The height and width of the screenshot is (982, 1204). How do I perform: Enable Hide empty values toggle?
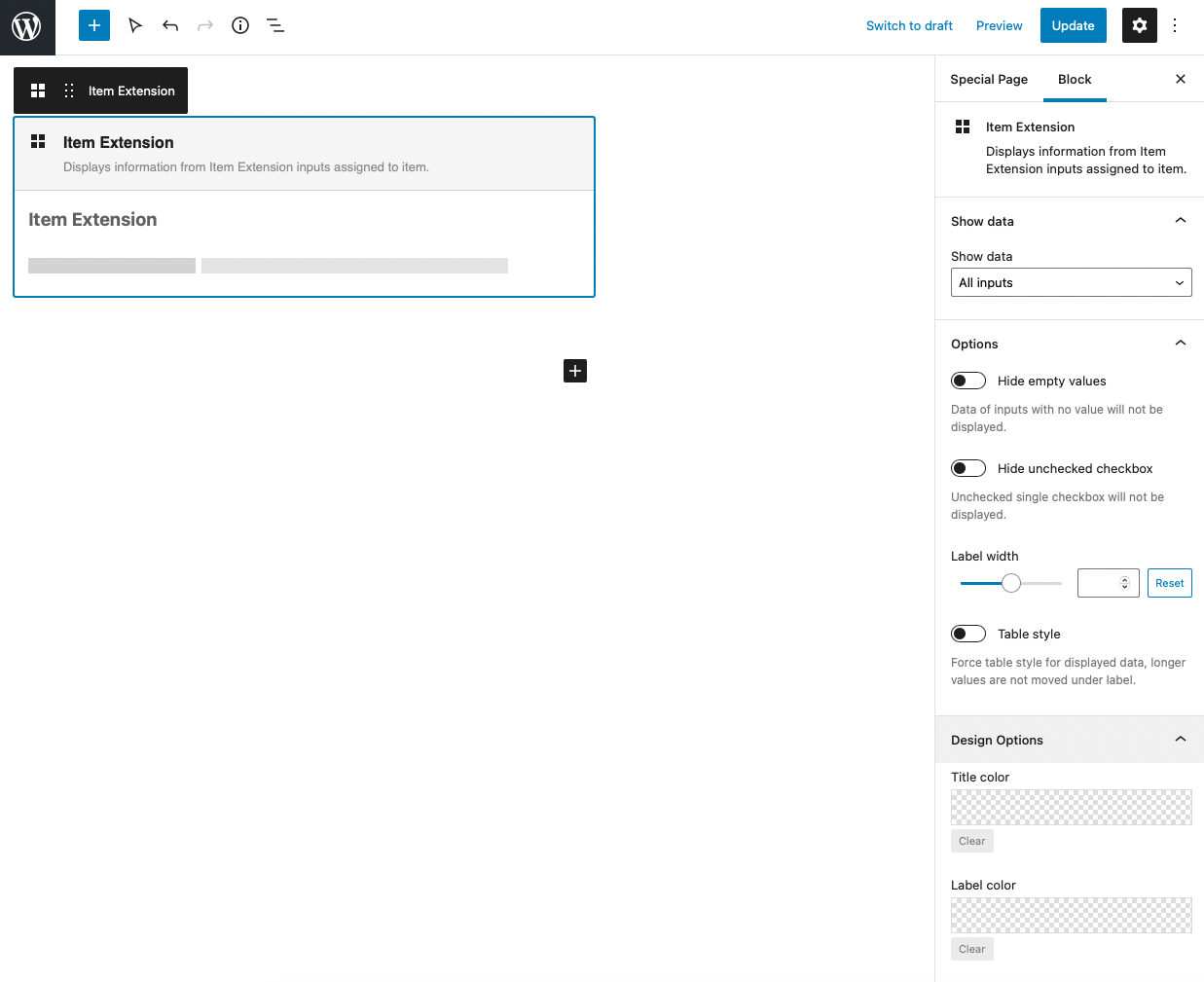coord(968,381)
